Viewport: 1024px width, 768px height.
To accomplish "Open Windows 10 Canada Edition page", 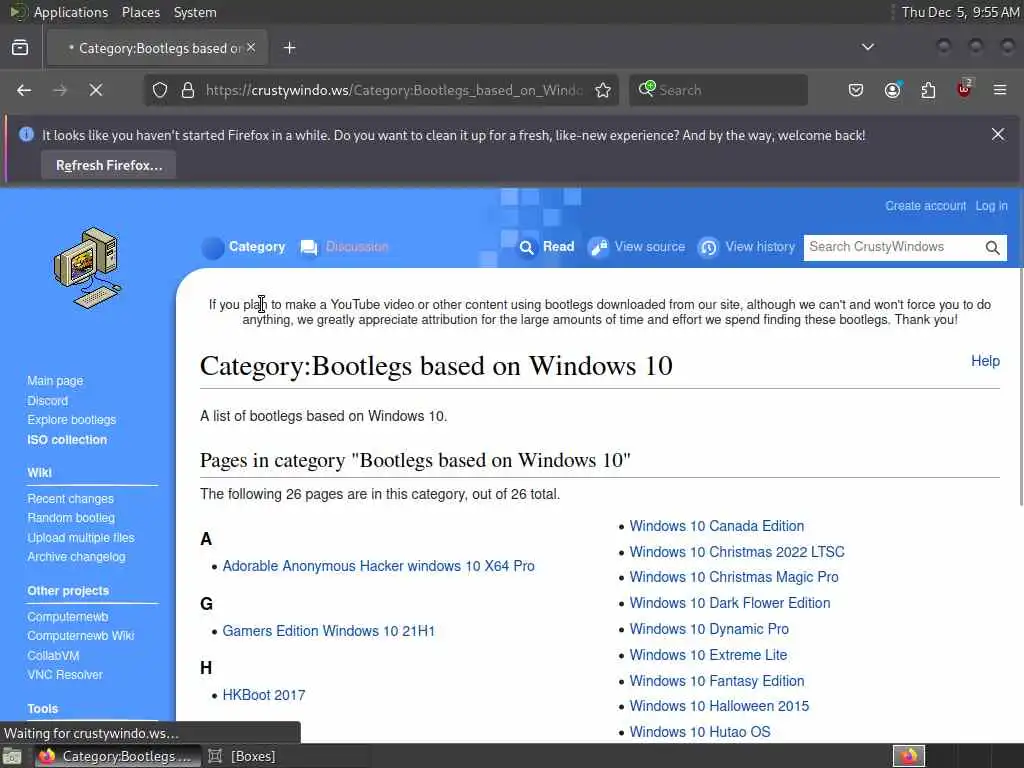I will [717, 526].
